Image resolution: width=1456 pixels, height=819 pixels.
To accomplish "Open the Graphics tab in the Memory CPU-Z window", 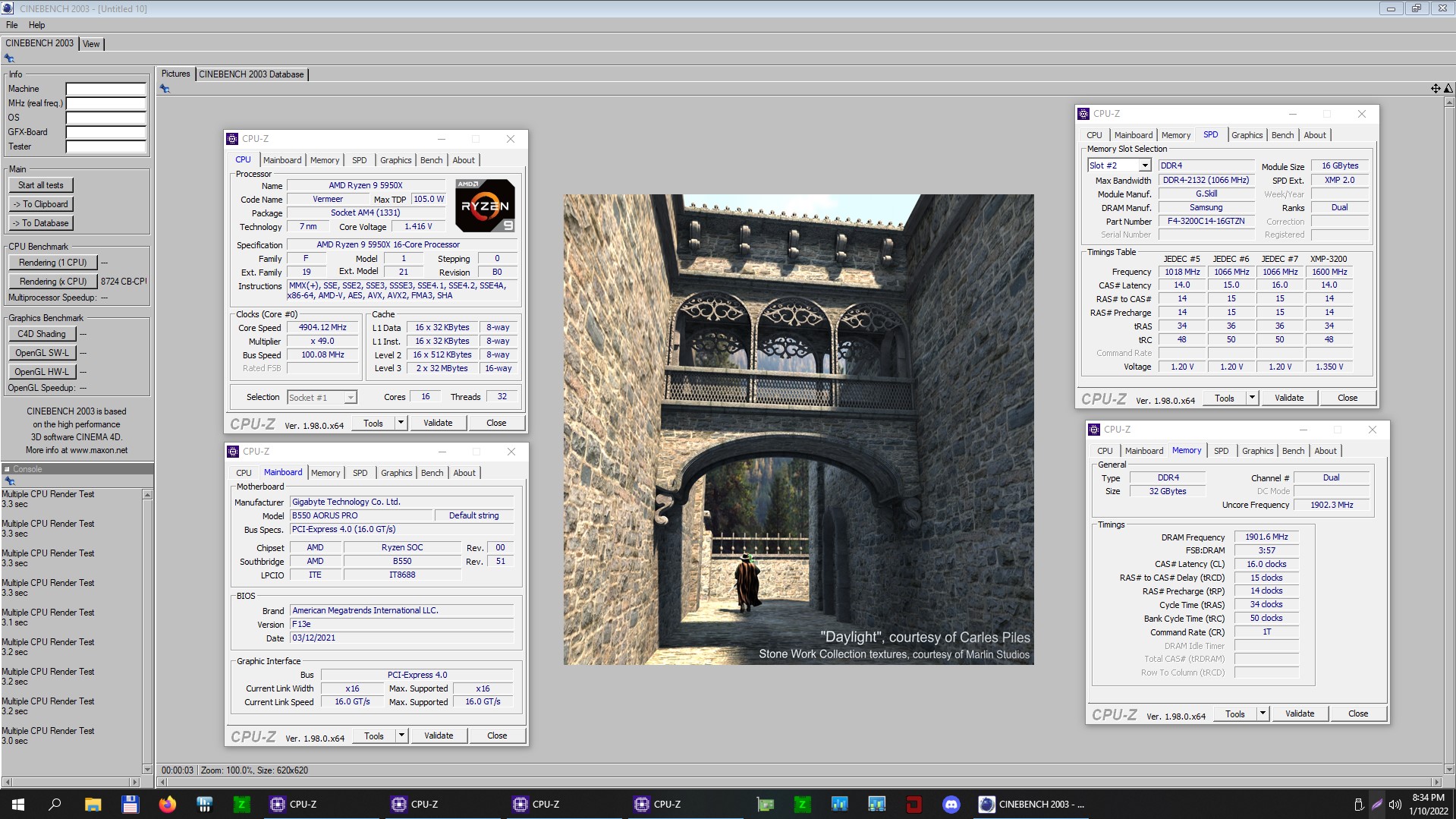I will (1257, 451).
